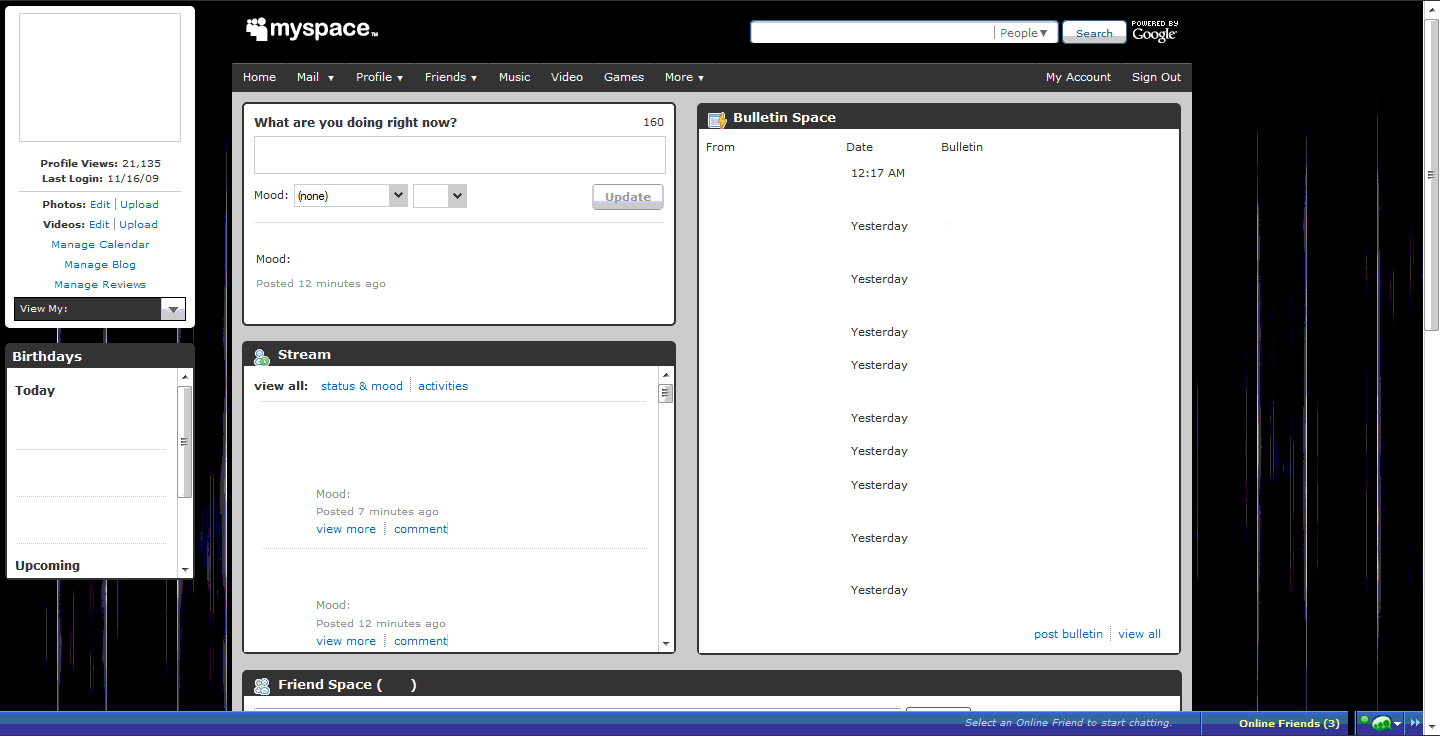Open the small mood emoticon dropdown
Image resolution: width=1440 pixels, height=736 pixels.
(x=440, y=196)
